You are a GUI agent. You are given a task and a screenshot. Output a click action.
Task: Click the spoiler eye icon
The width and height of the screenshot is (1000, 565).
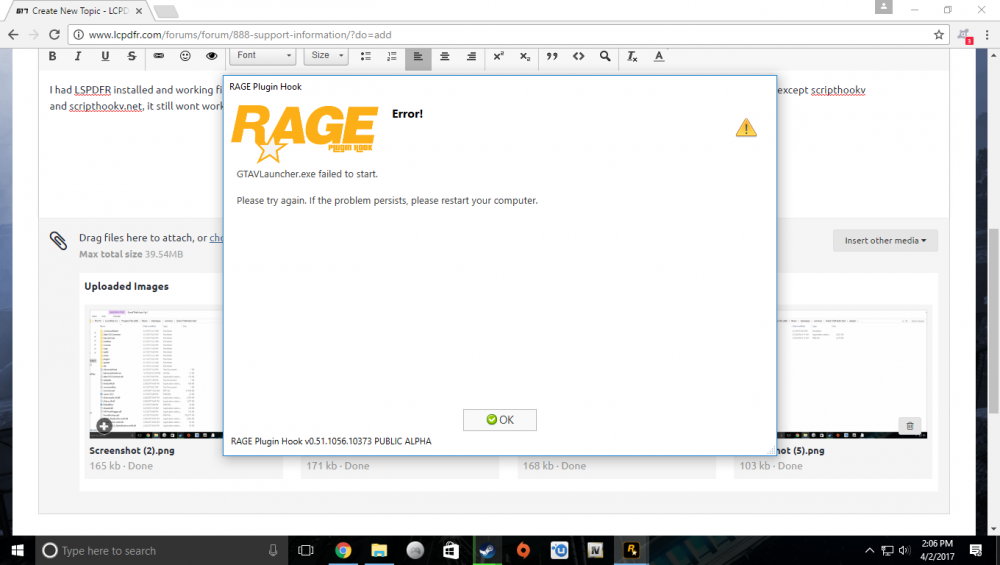(212, 56)
